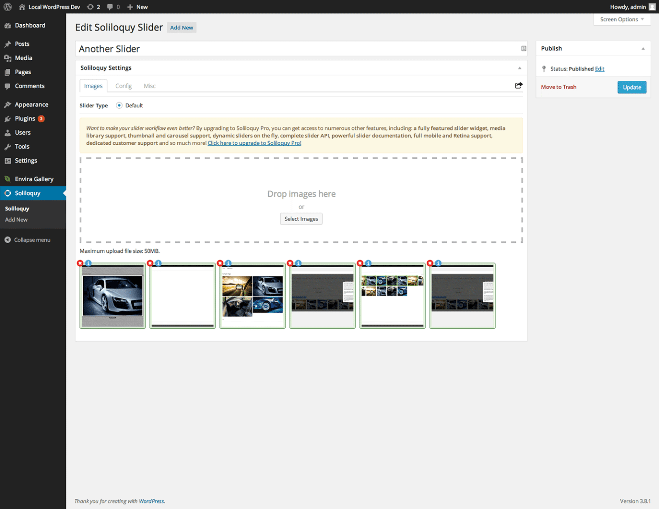Viewport: 659px width, 509px height.
Task: Switch to the Images tab
Action: click(93, 86)
